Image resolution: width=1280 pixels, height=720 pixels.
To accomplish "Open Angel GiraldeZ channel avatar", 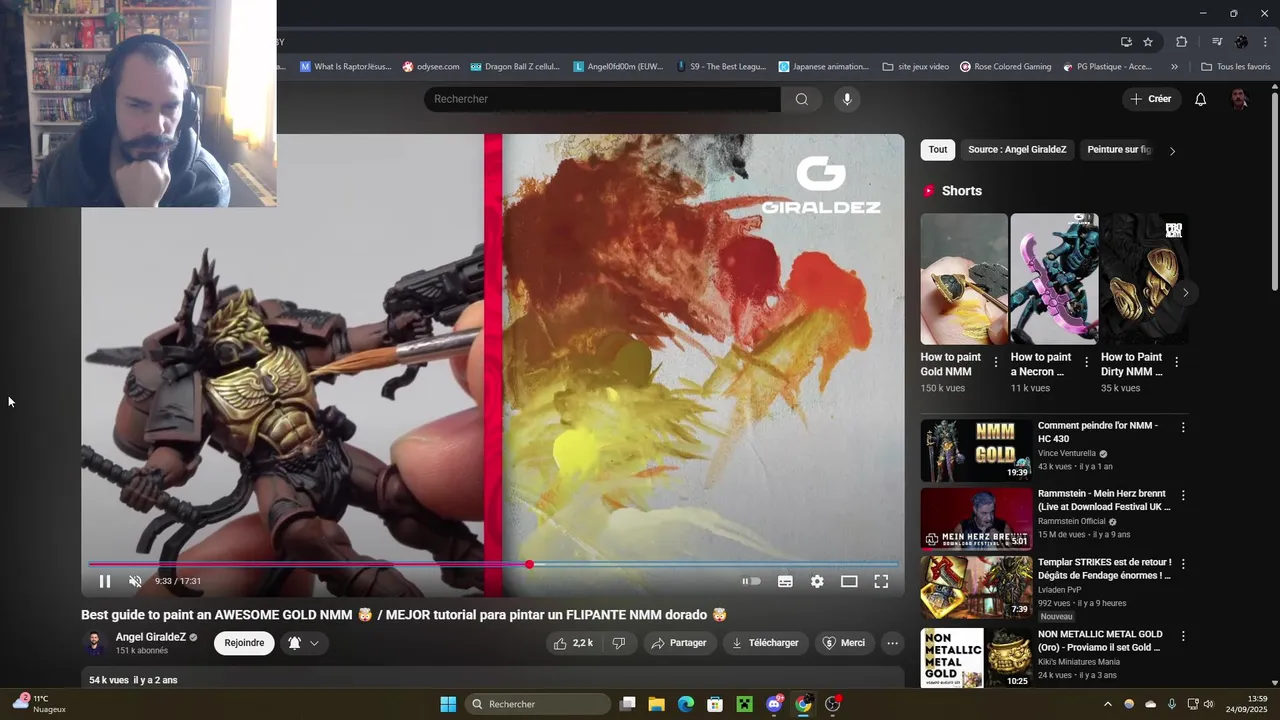I will coord(95,643).
